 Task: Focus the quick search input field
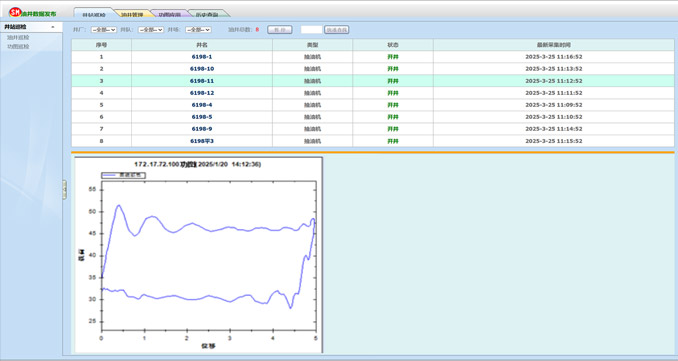[311, 30]
